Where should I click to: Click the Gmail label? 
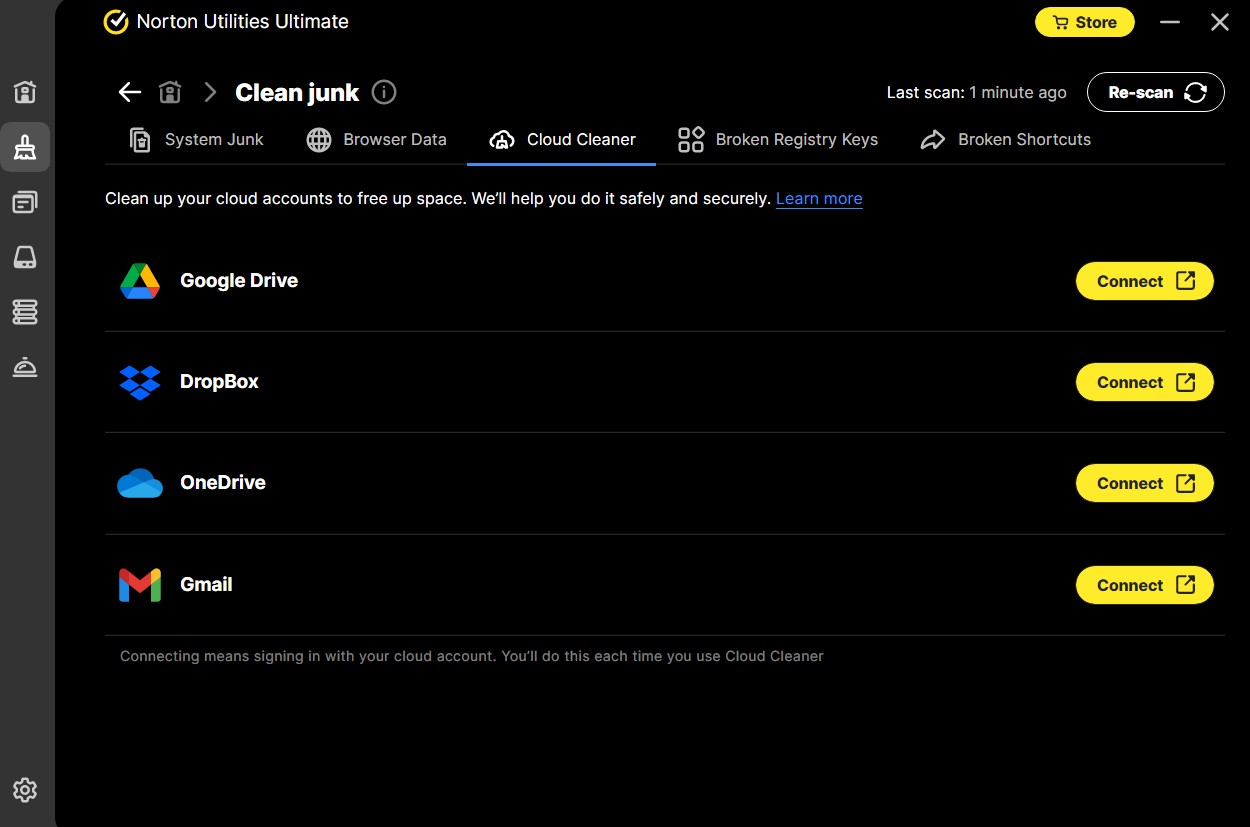pos(206,585)
